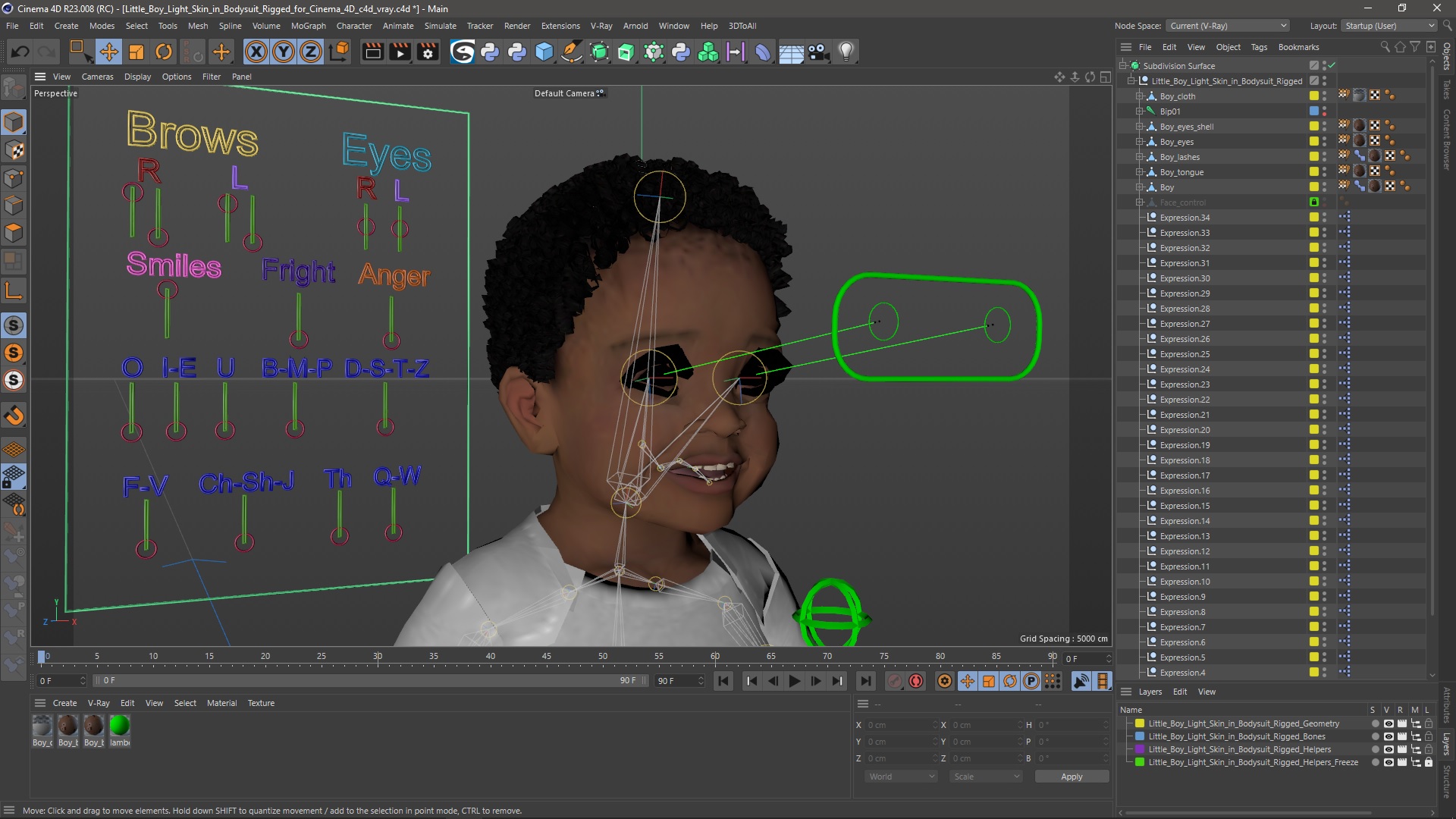Image resolution: width=1456 pixels, height=819 pixels.
Task: Click the Undo arrow icon
Action: tap(20, 52)
